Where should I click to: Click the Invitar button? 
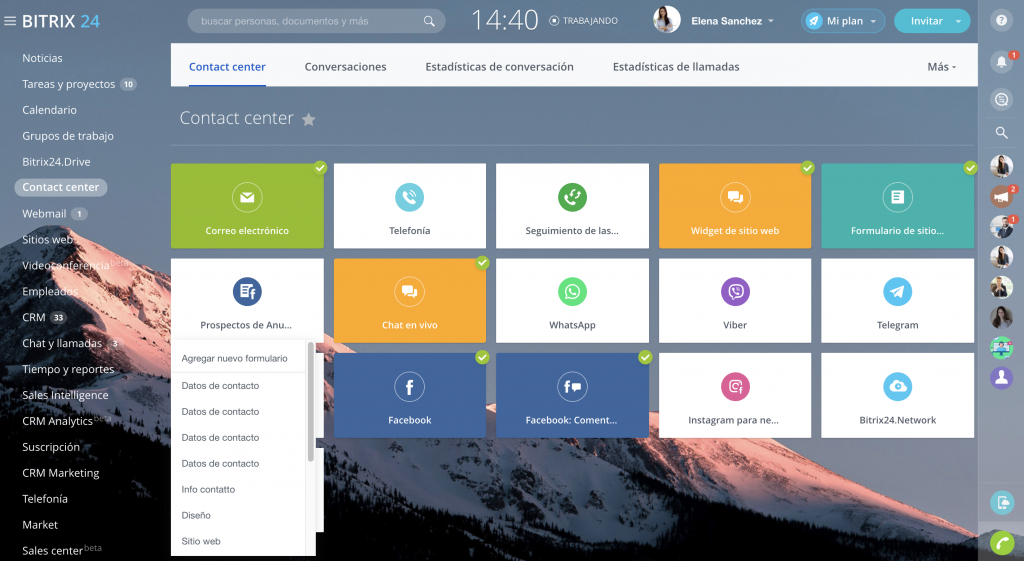coord(926,21)
